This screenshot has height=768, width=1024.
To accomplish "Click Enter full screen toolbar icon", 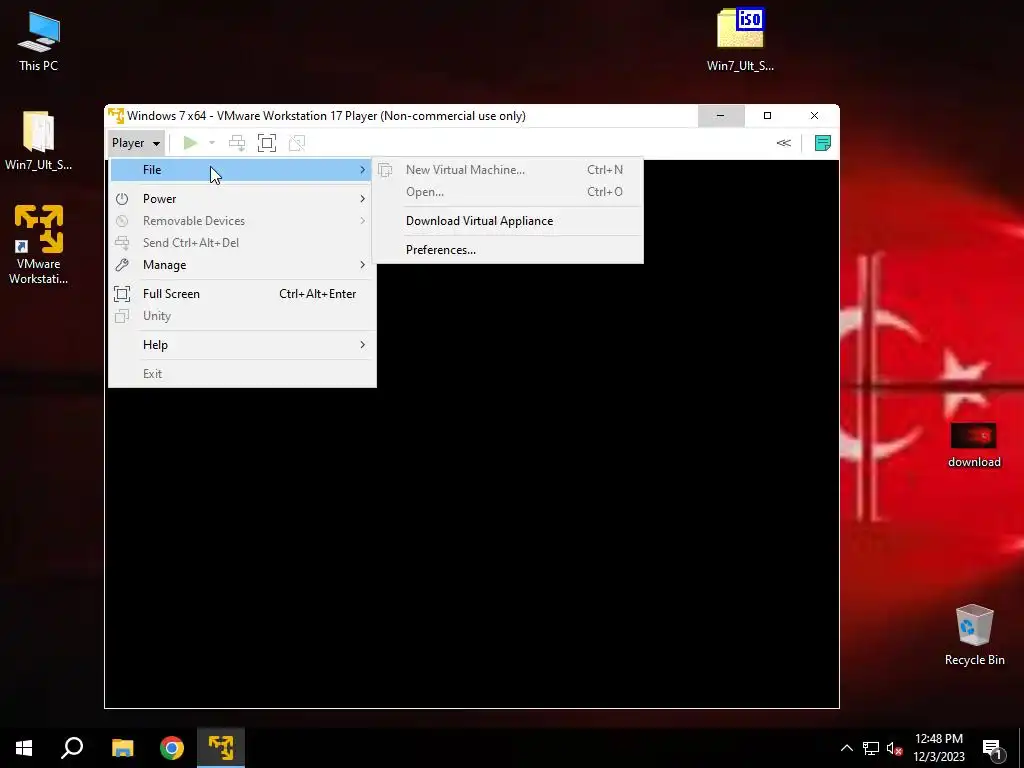I will [x=266, y=143].
